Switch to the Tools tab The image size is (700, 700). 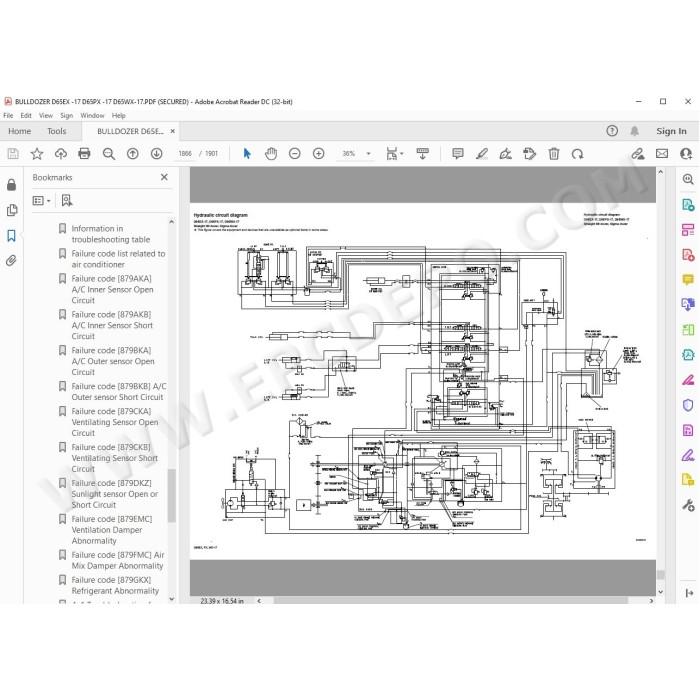coord(57,131)
